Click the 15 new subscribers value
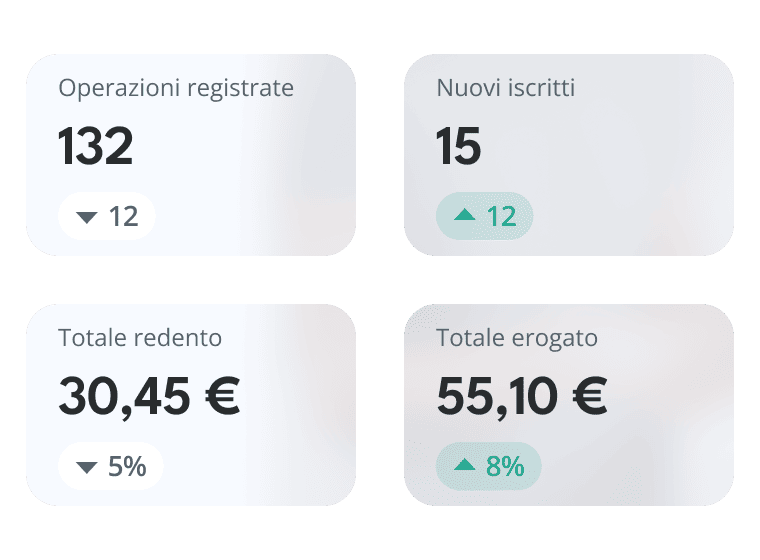The image size is (760, 560). click(459, 147)
